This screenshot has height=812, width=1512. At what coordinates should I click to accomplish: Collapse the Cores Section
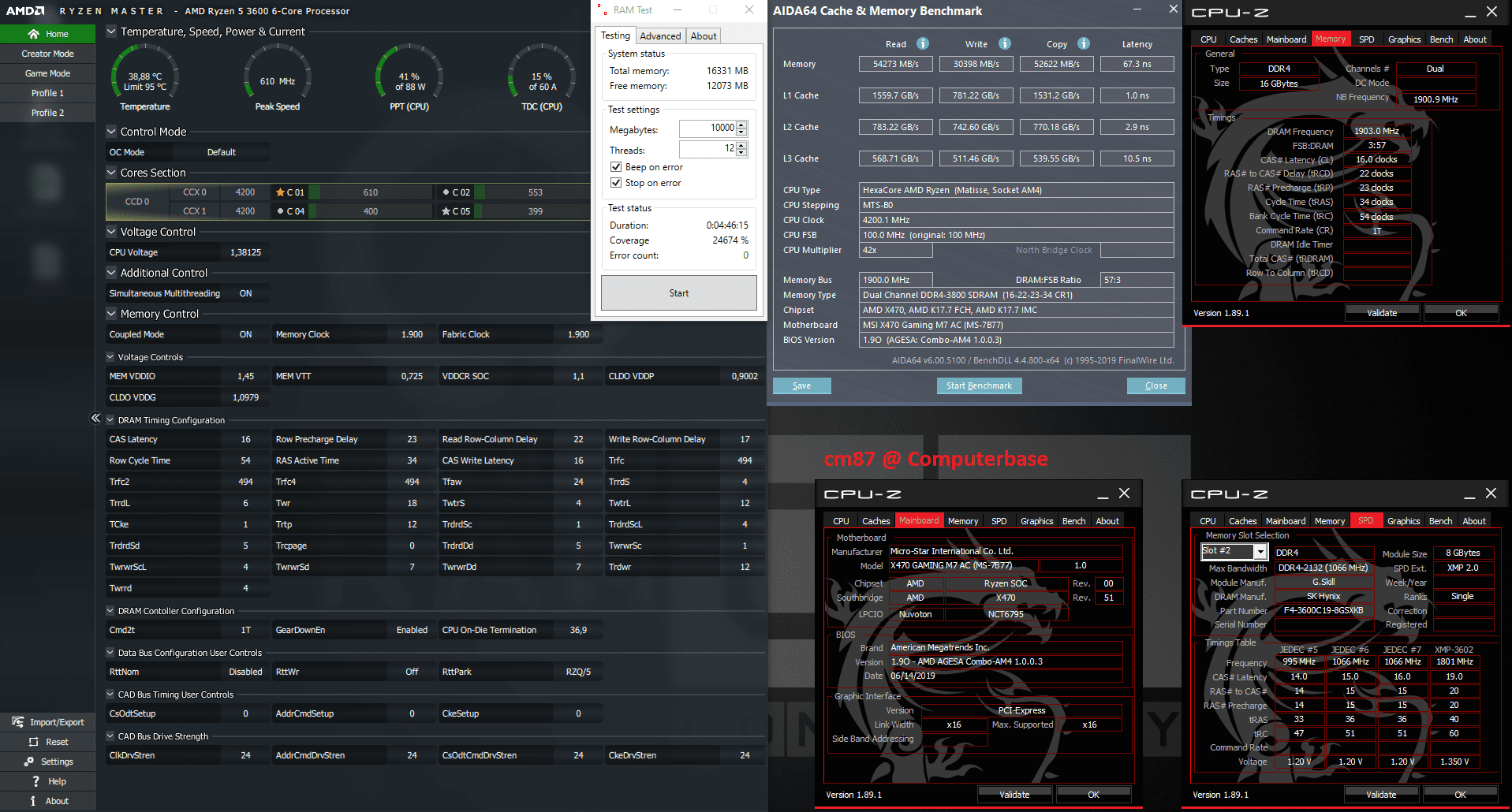[x=111, y=173]
